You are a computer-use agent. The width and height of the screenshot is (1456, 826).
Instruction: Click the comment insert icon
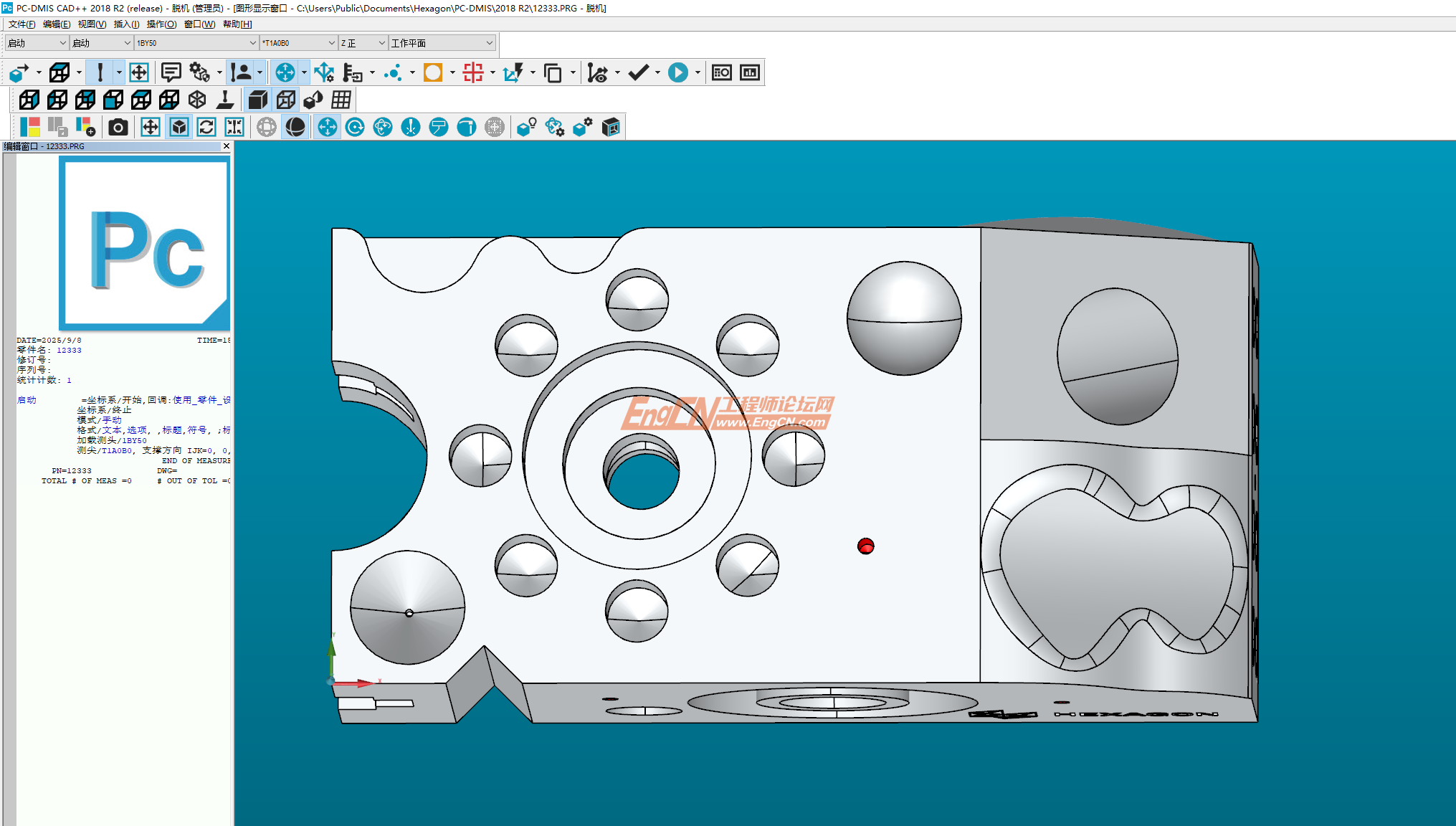click(171, 72)
